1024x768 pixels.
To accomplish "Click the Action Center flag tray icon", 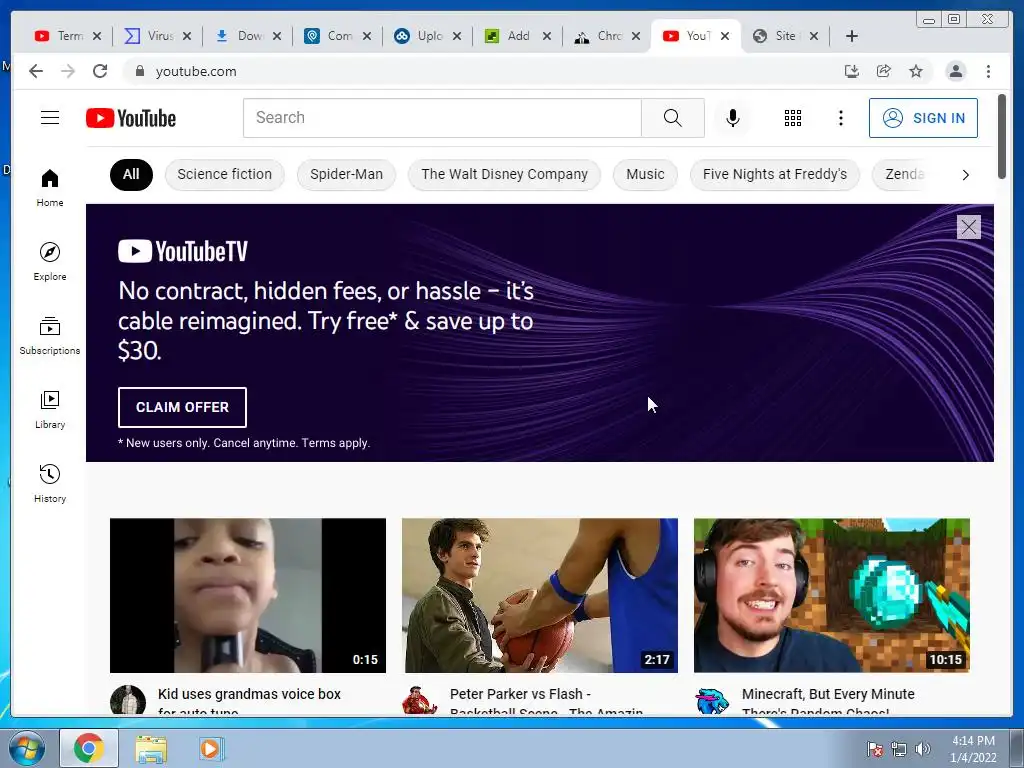I will pos(874,750).
